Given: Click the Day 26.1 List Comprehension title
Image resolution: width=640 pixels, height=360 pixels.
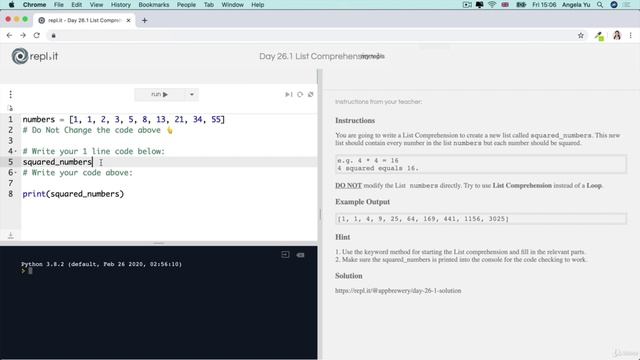Looking at the screenshot, I should [x=322, y=56].
